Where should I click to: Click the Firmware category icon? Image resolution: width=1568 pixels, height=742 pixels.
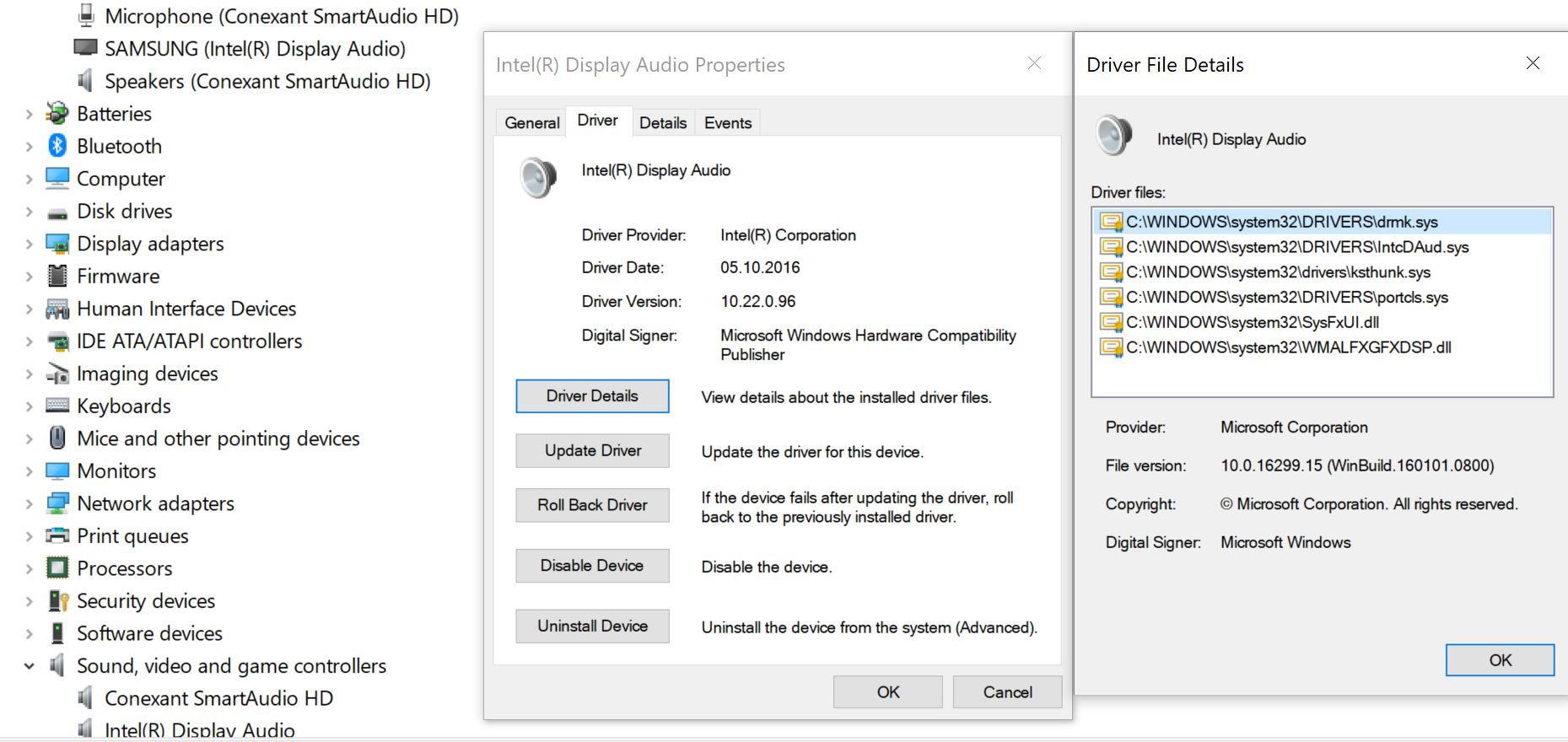tap(57, 276)
